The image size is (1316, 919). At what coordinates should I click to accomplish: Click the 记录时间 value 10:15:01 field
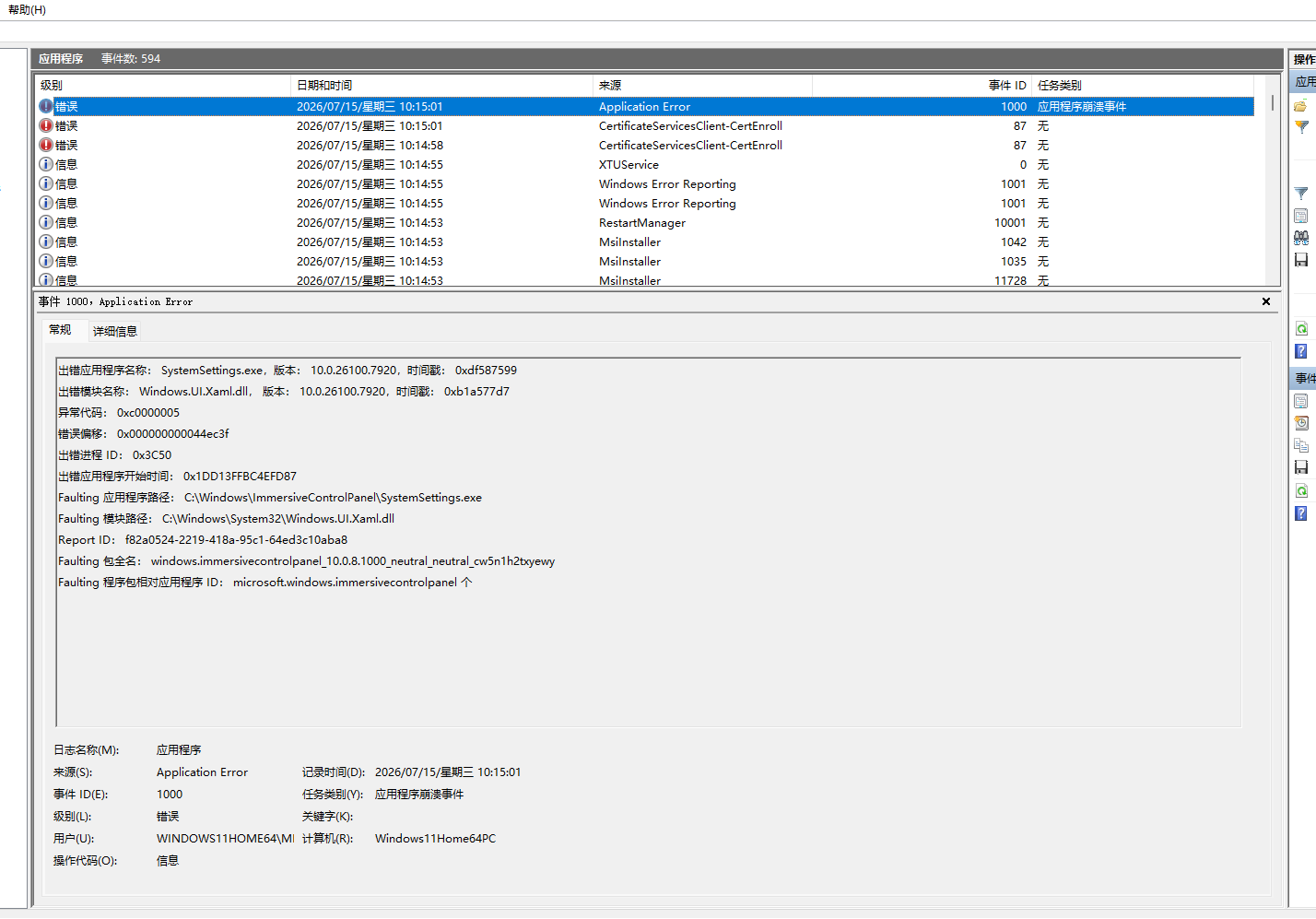pyautogui.click(x=448, y=772)
